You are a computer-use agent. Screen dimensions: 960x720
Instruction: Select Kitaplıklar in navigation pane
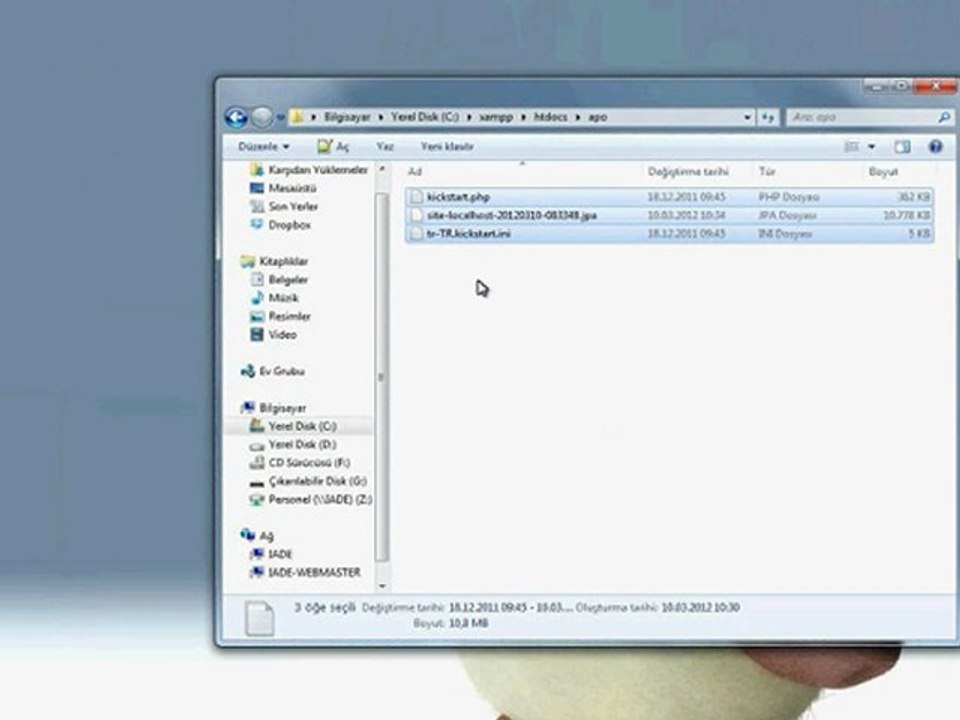pos(274,261)
